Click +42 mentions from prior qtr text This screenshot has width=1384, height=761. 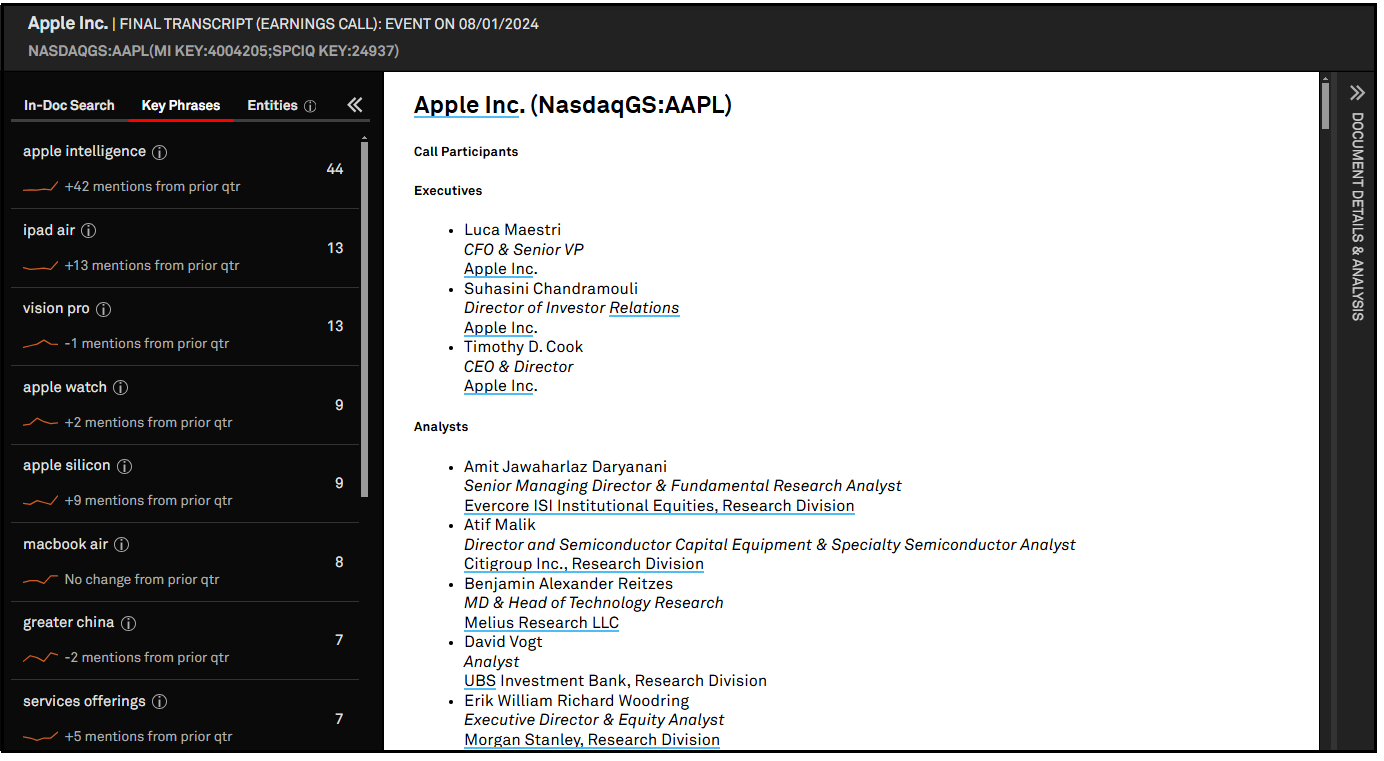point(152,187)
